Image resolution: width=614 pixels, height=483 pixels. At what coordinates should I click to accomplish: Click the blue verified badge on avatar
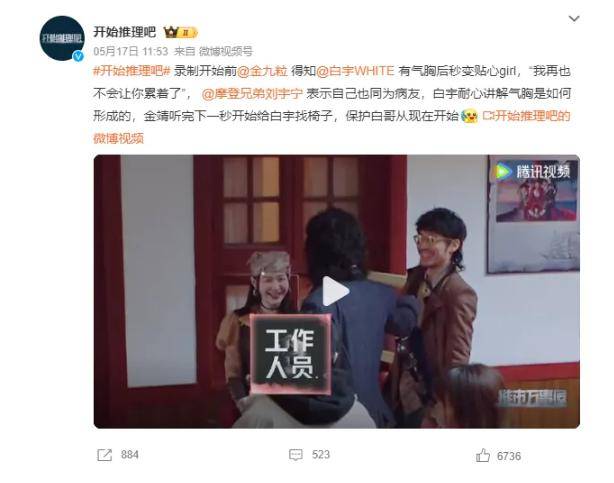point(78,56)
